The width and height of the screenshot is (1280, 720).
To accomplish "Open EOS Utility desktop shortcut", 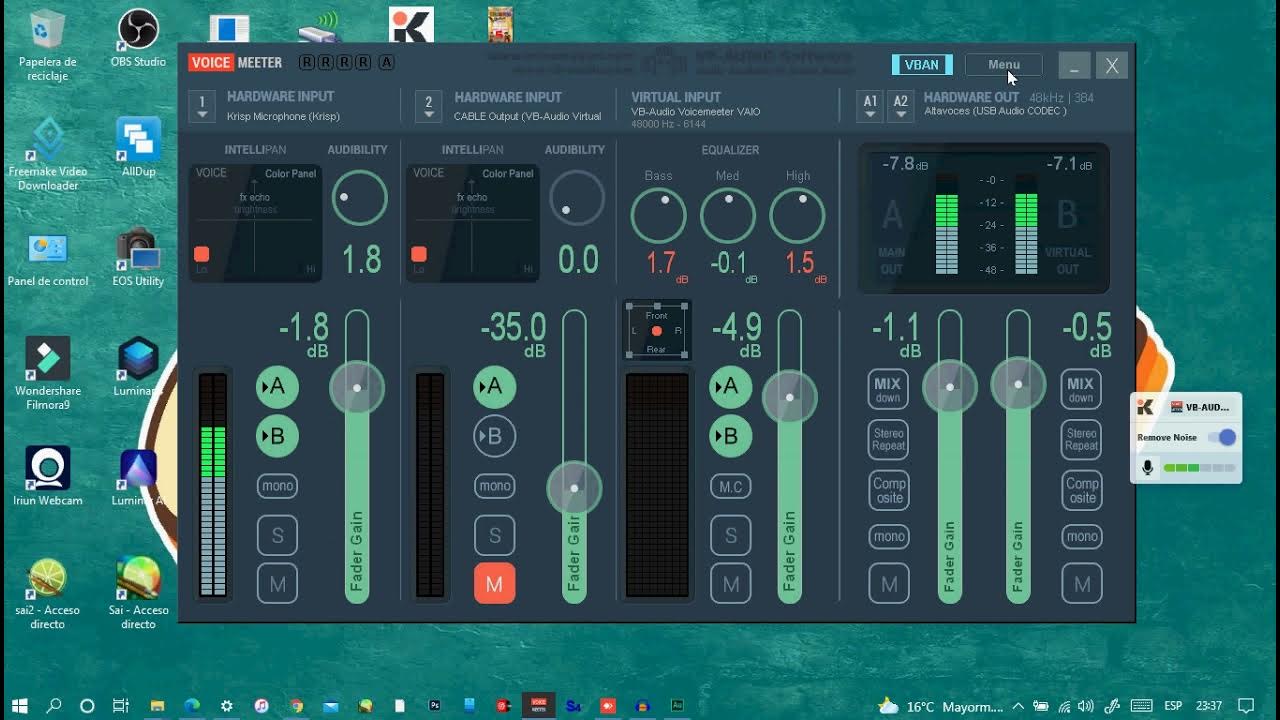I will pos(138,258).
